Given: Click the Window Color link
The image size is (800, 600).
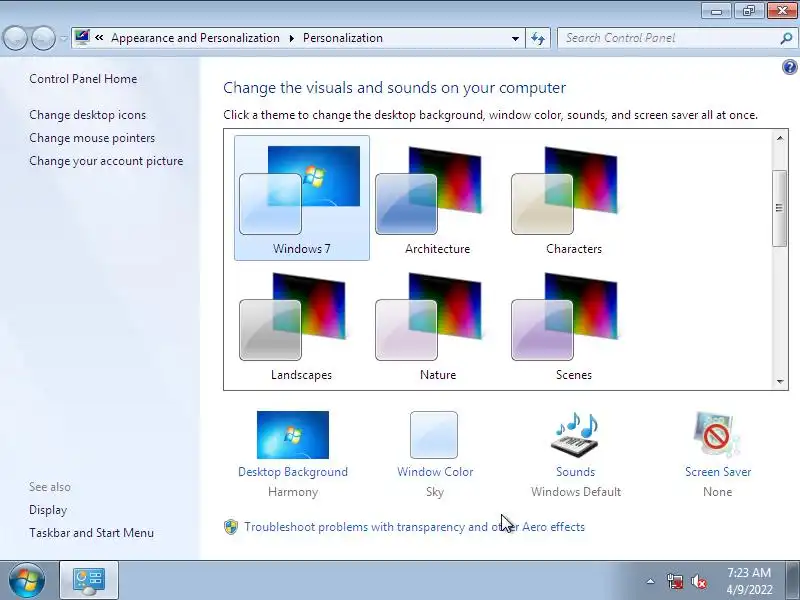Looking at the screenshot, I should (435, 472).
